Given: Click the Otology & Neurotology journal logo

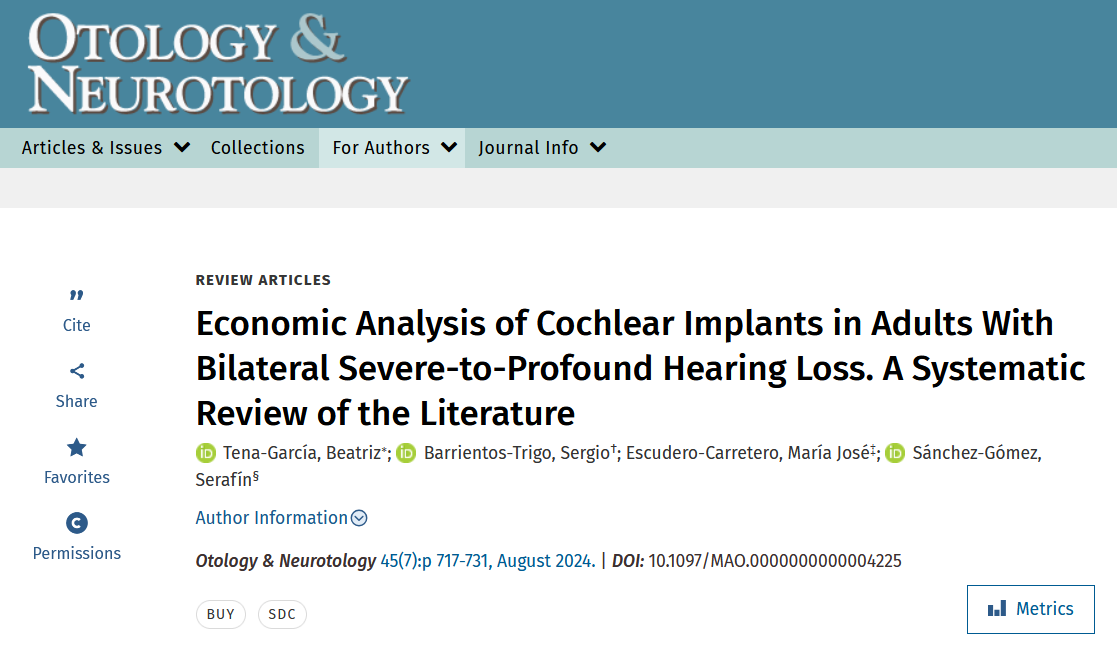Looking at the screenshot, I should tap(218, 63).
